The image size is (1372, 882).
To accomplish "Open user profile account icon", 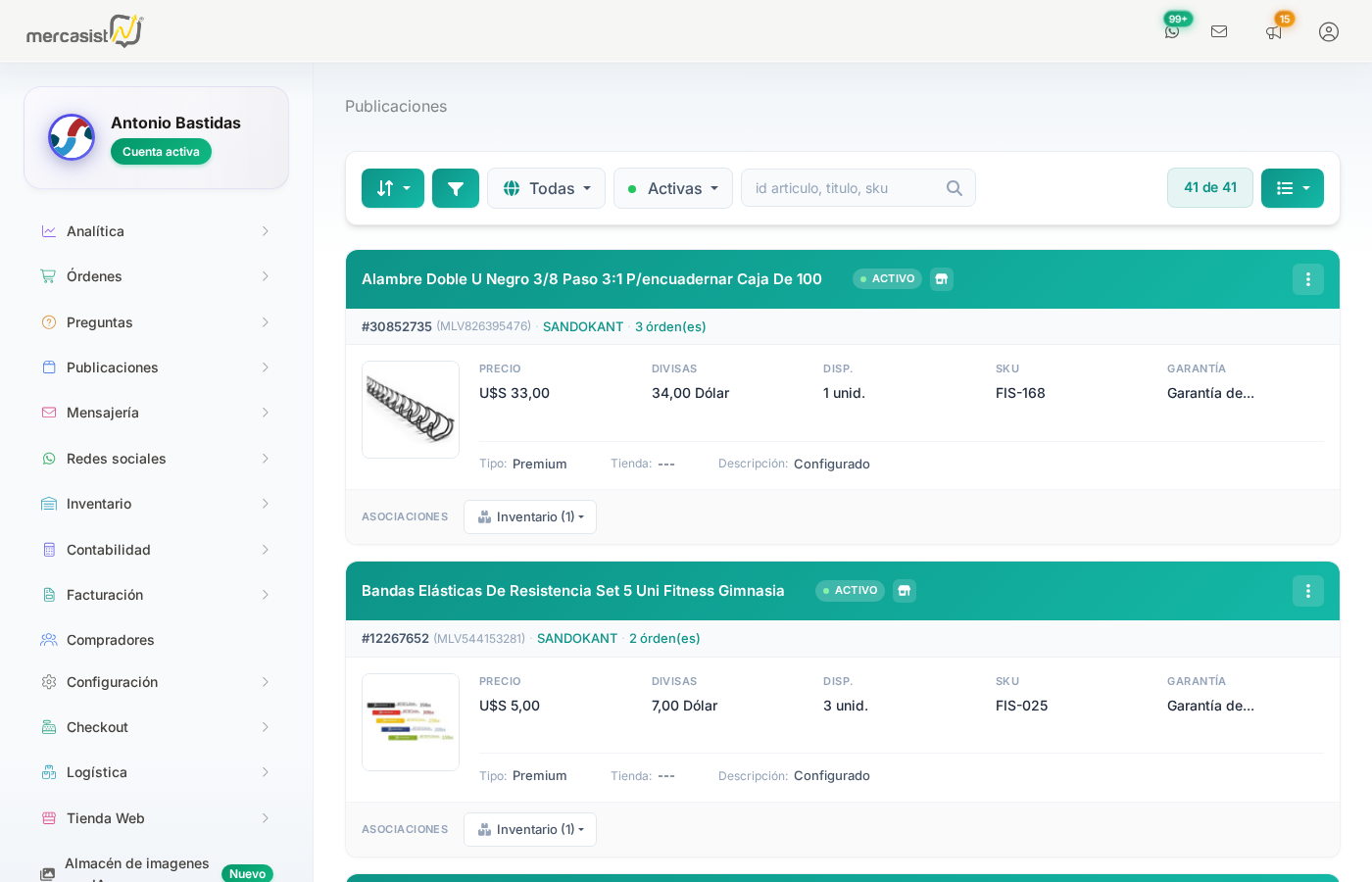I will point(1329,31).
